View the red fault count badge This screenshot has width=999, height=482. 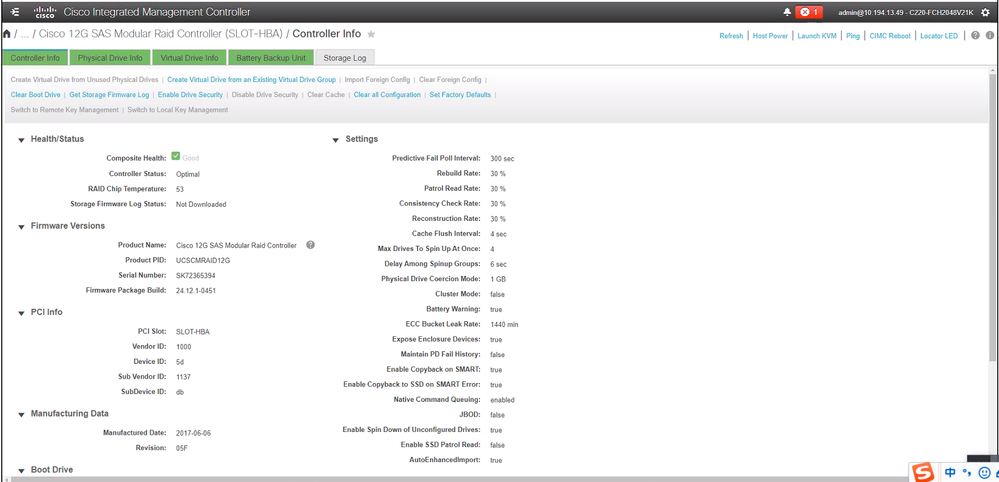809,12
